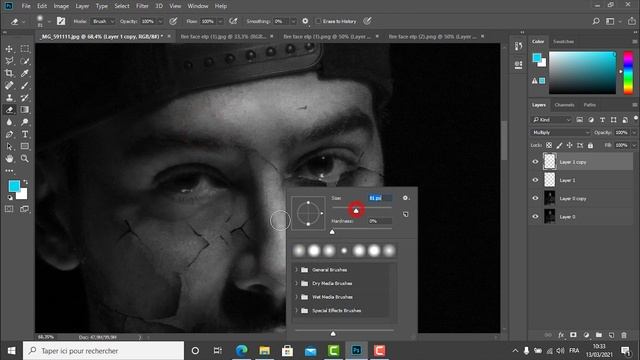Adjust the brush Size slider handle
This screenshot has height=360, width=640.
point(356,211)
